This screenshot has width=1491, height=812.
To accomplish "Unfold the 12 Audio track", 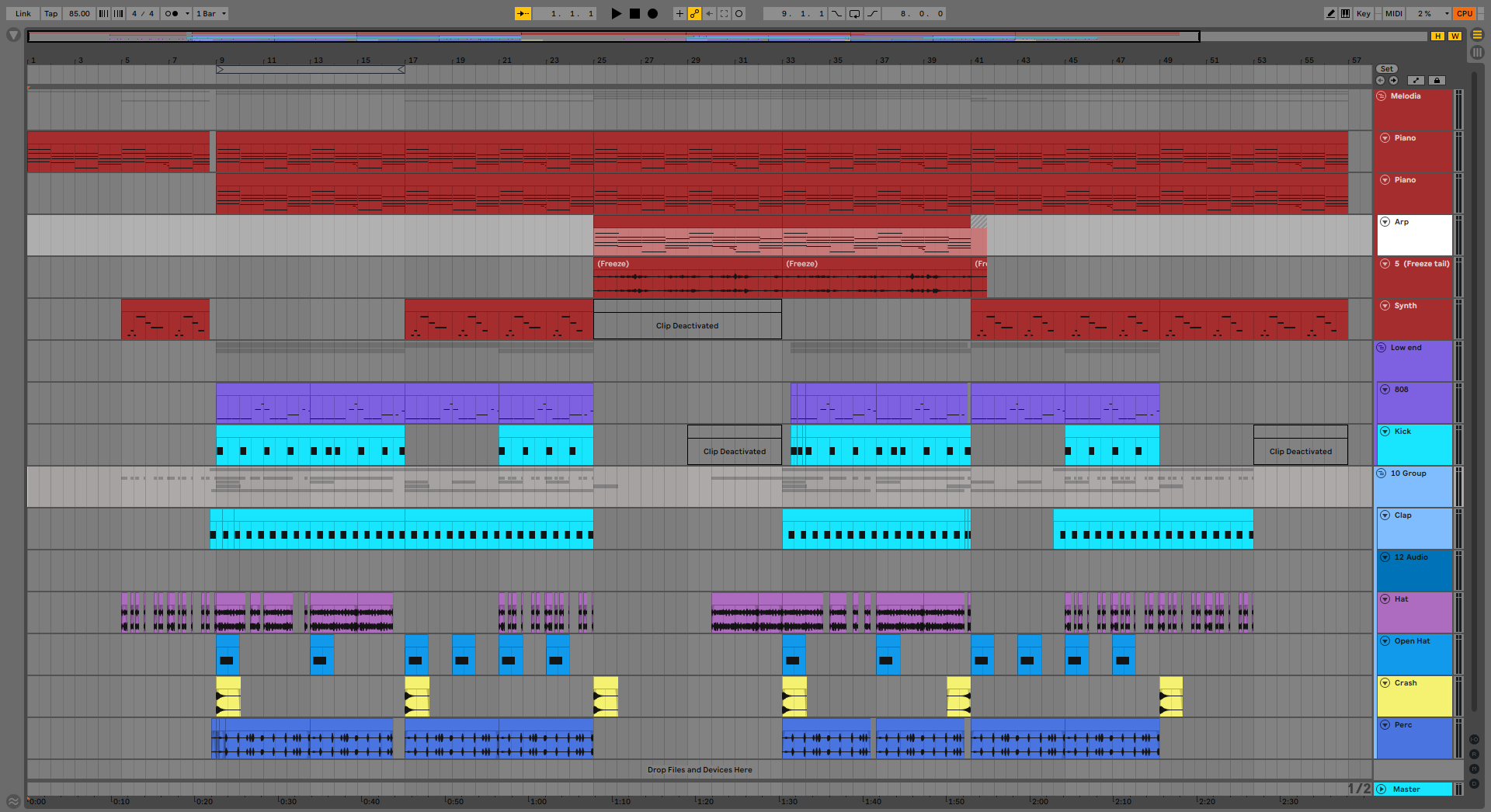I will tap(1385, 557).
